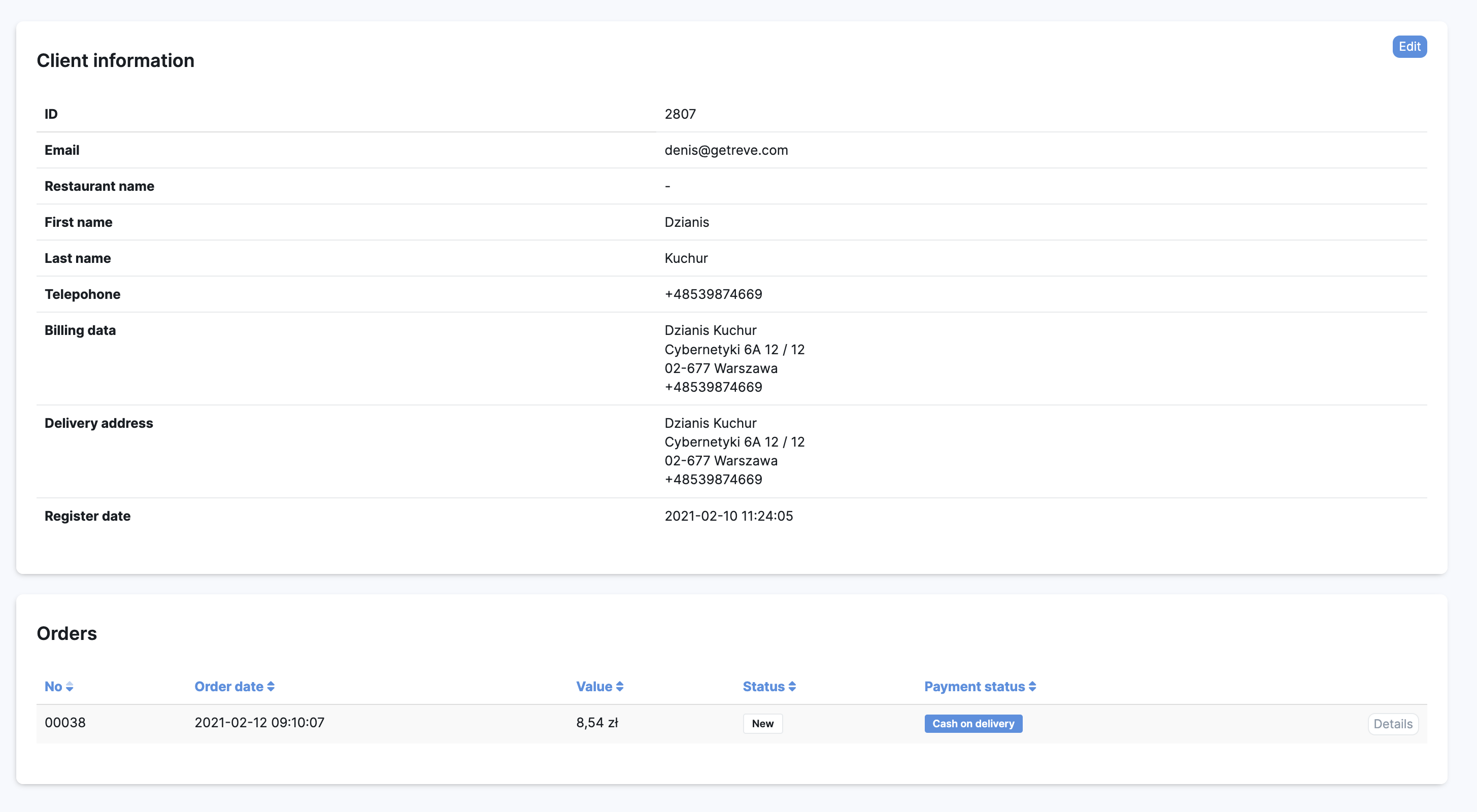This screenshot has height=812, width=1477.
Task: Click the order value 8,54 zł
Action: (x=597, y=723)
